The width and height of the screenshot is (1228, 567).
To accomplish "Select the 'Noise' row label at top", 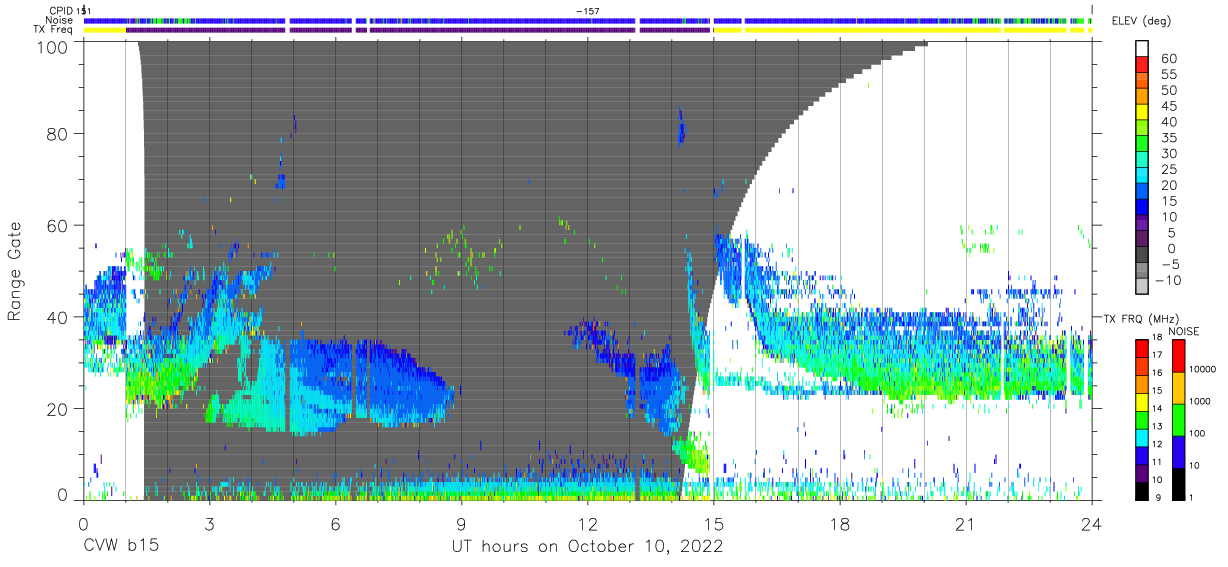I will pyautogui.click(x=60, y=20).
